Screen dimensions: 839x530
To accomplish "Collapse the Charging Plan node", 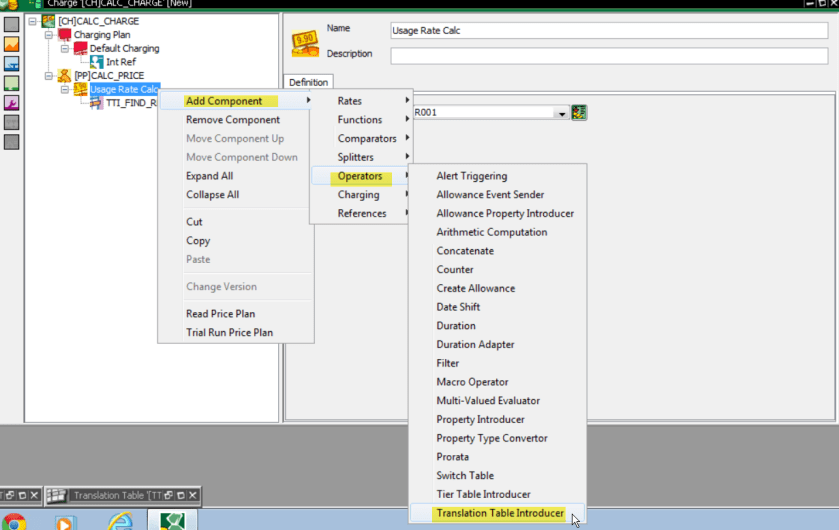I will [x=49, y=35].
